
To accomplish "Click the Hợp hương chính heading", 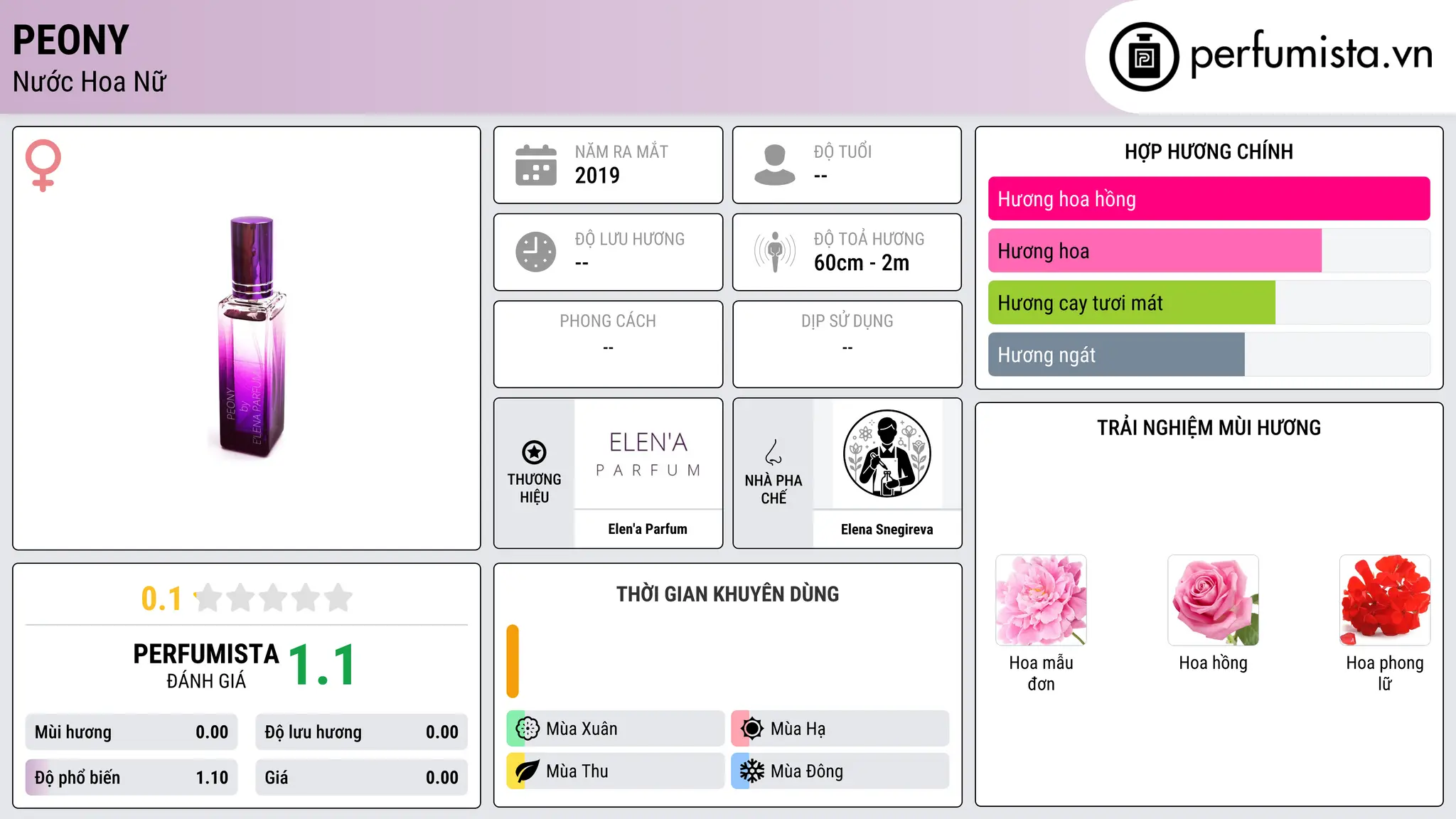I will coord(1209,151).
